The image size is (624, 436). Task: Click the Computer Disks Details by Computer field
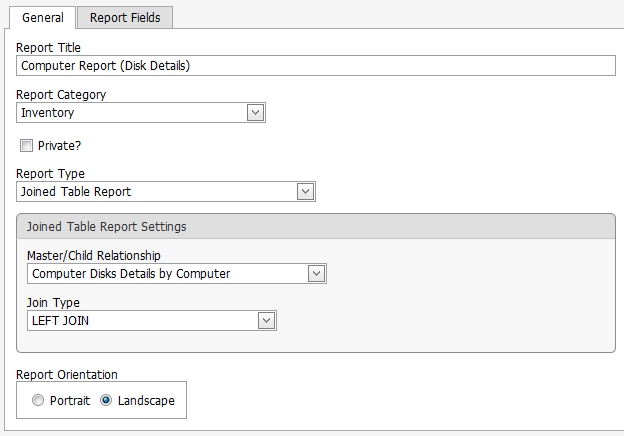tap(177, 273)
